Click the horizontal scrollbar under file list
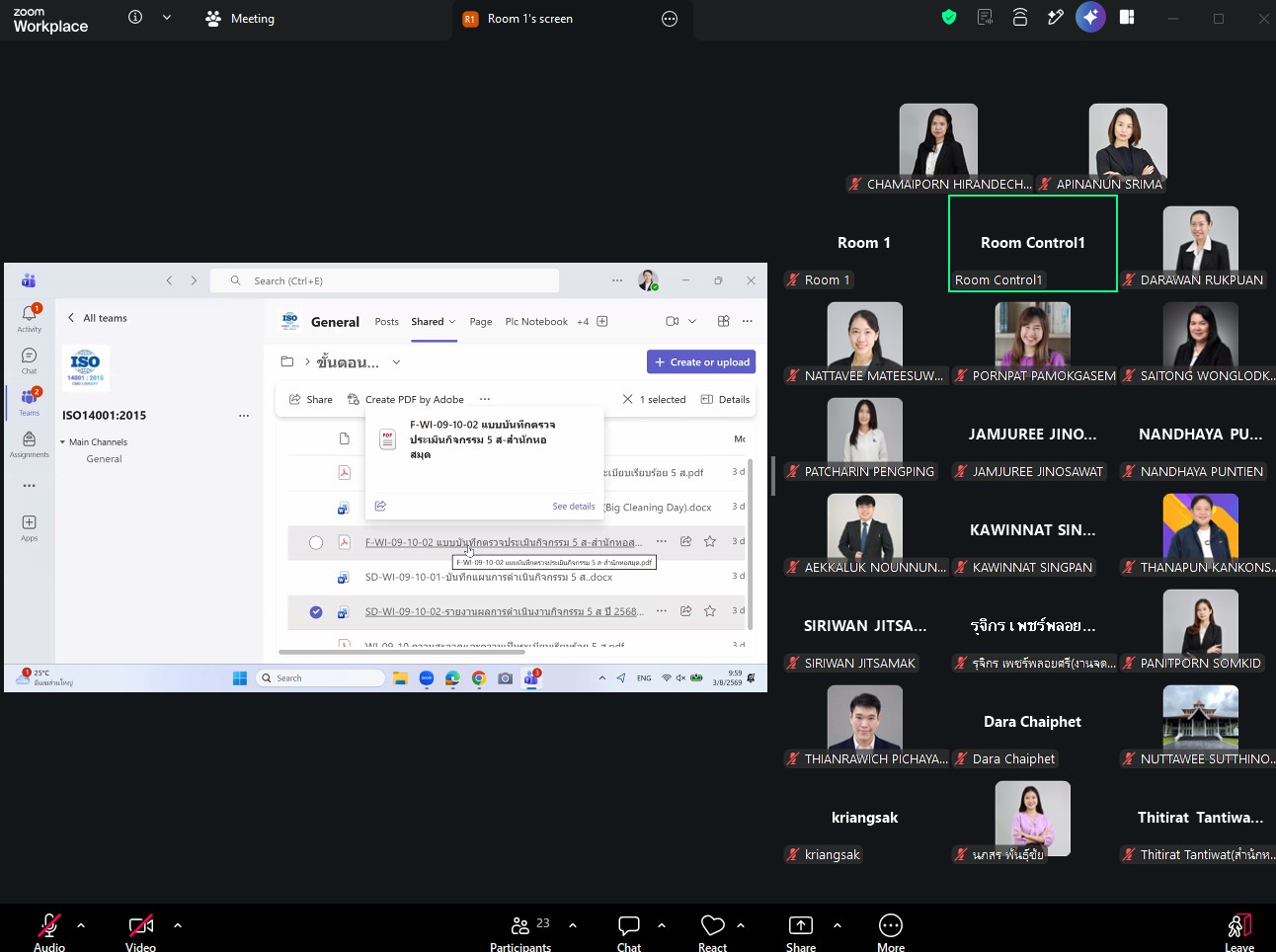 click(402, 652)
